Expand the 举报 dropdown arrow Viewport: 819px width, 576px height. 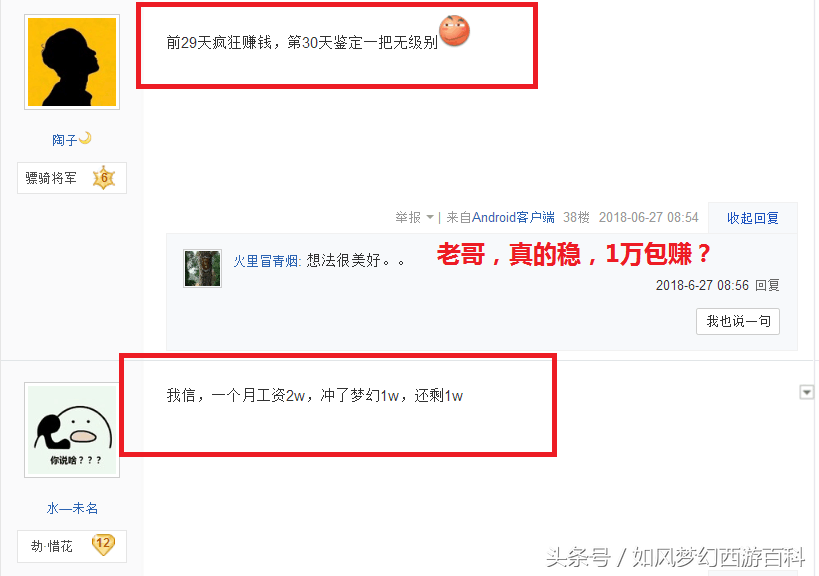[430, 217]
